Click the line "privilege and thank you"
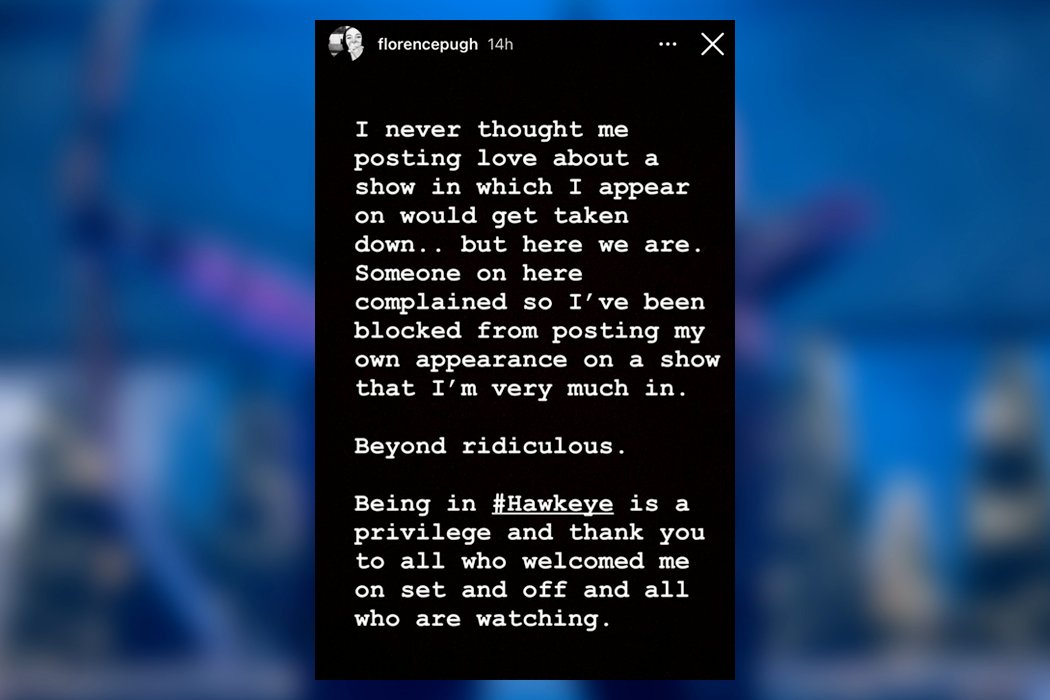1050x700 pixels. (530, 533)
